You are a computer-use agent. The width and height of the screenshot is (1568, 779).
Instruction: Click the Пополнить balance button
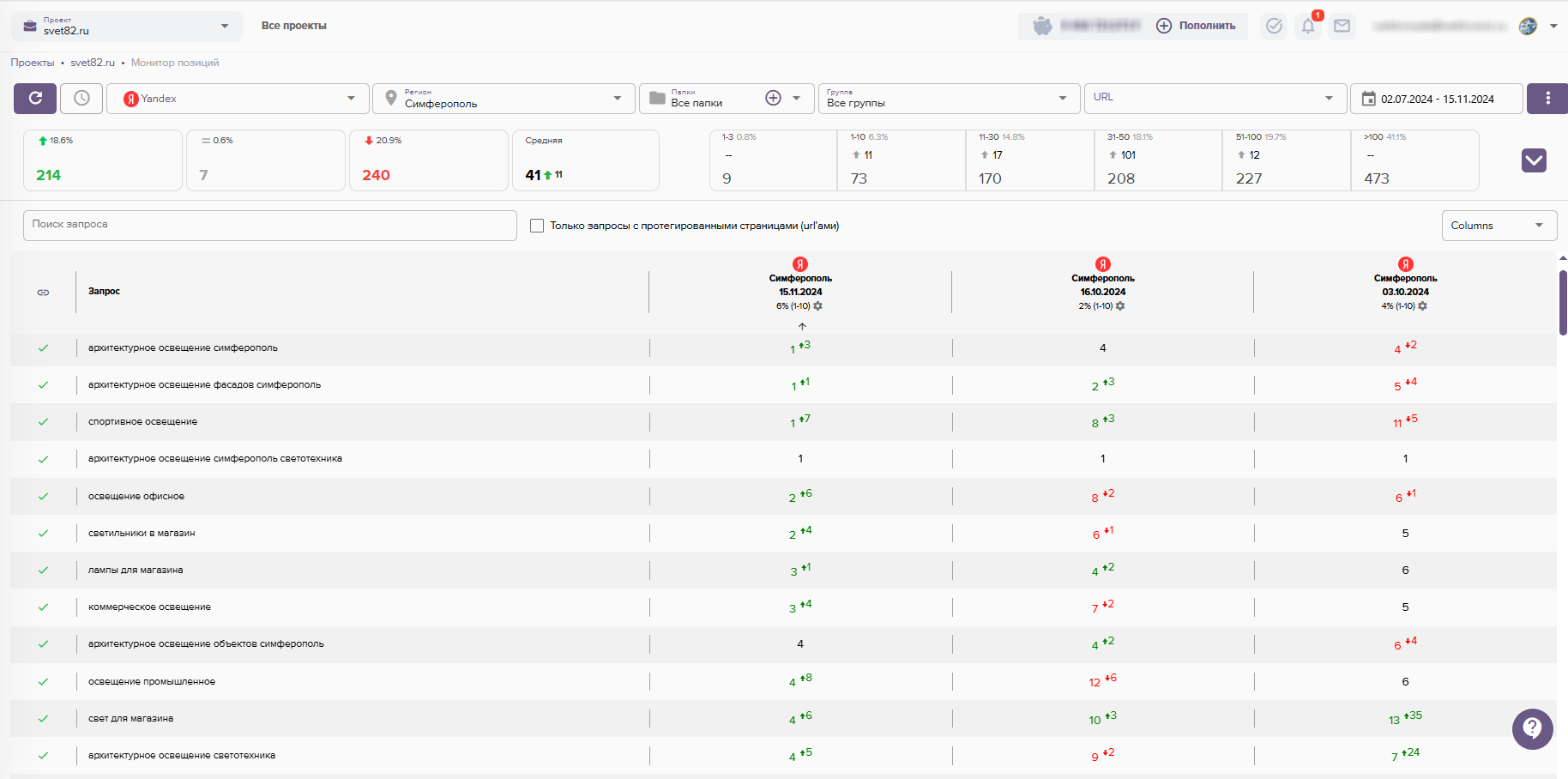[x=1196, y=26]
